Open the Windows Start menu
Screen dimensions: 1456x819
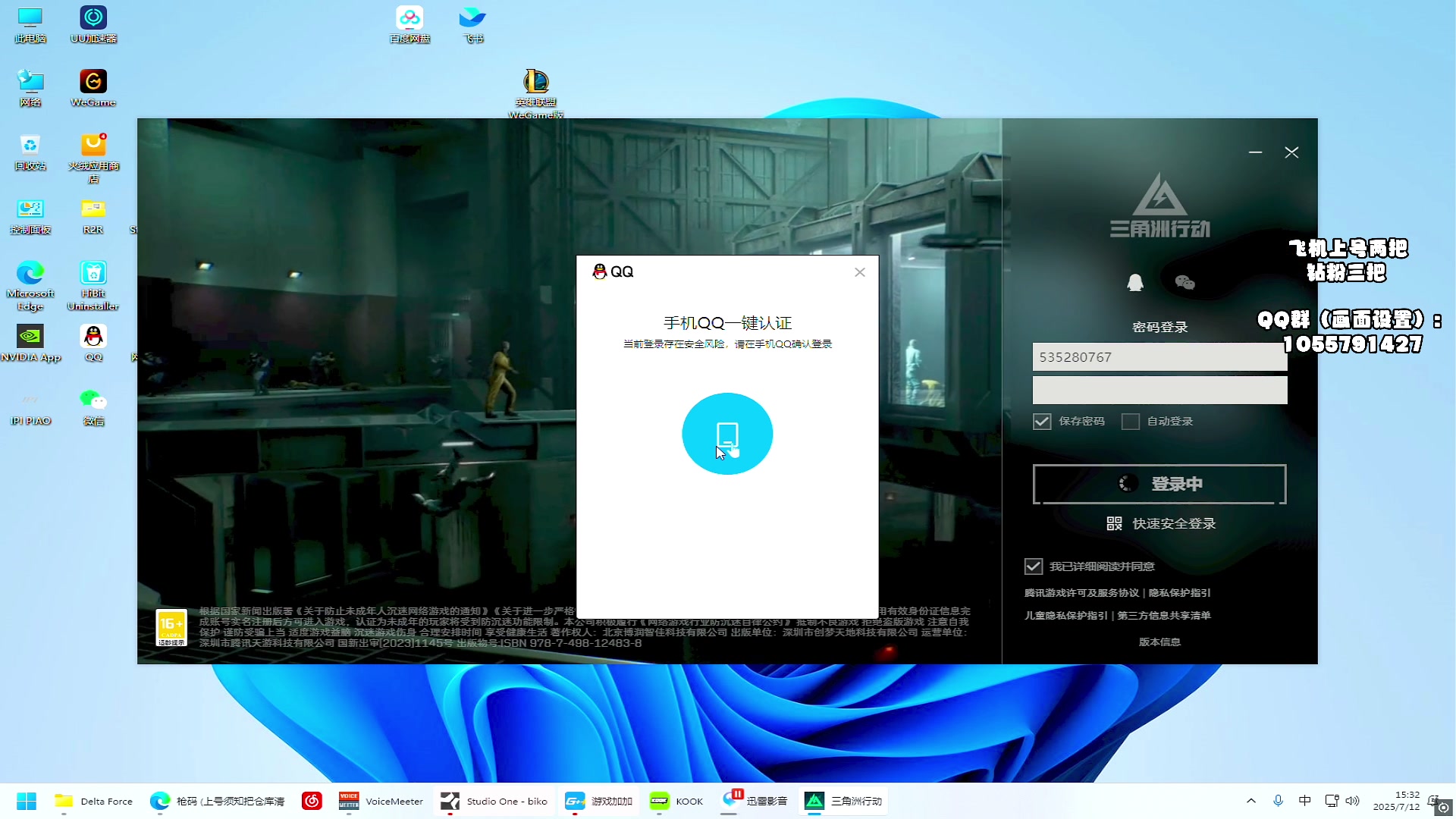(27, 801)
